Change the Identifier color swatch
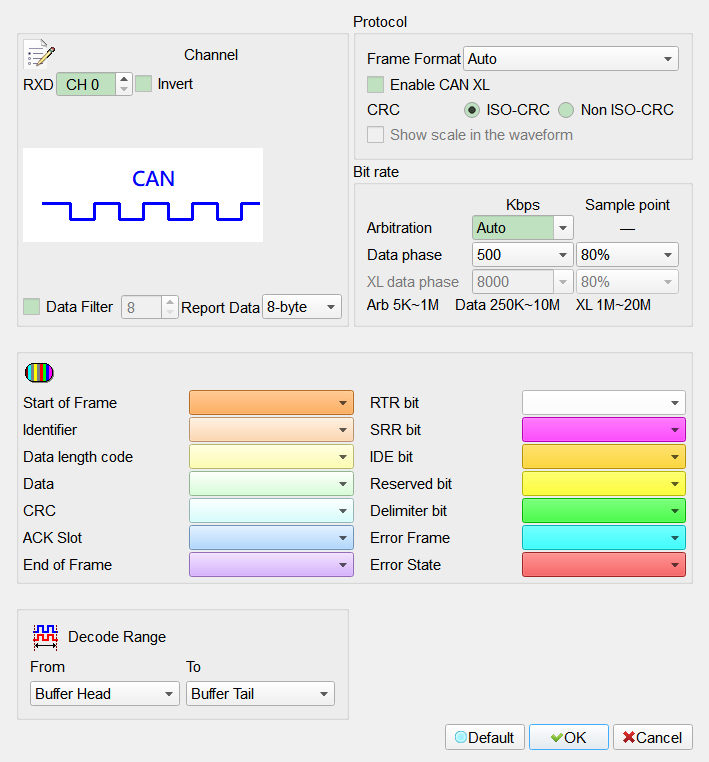Screen dimensions: 709x762 click(271, 430)
